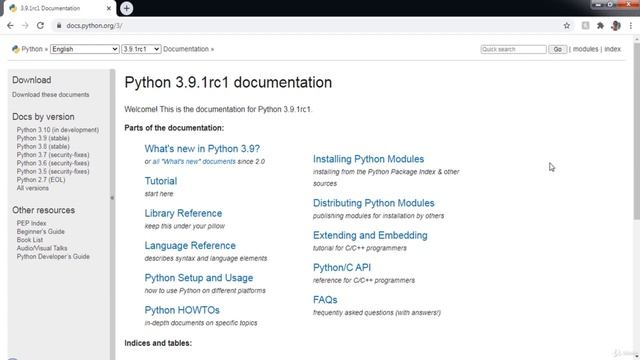Open the extensions puzzle icon
640x360 pixels.
600,25
